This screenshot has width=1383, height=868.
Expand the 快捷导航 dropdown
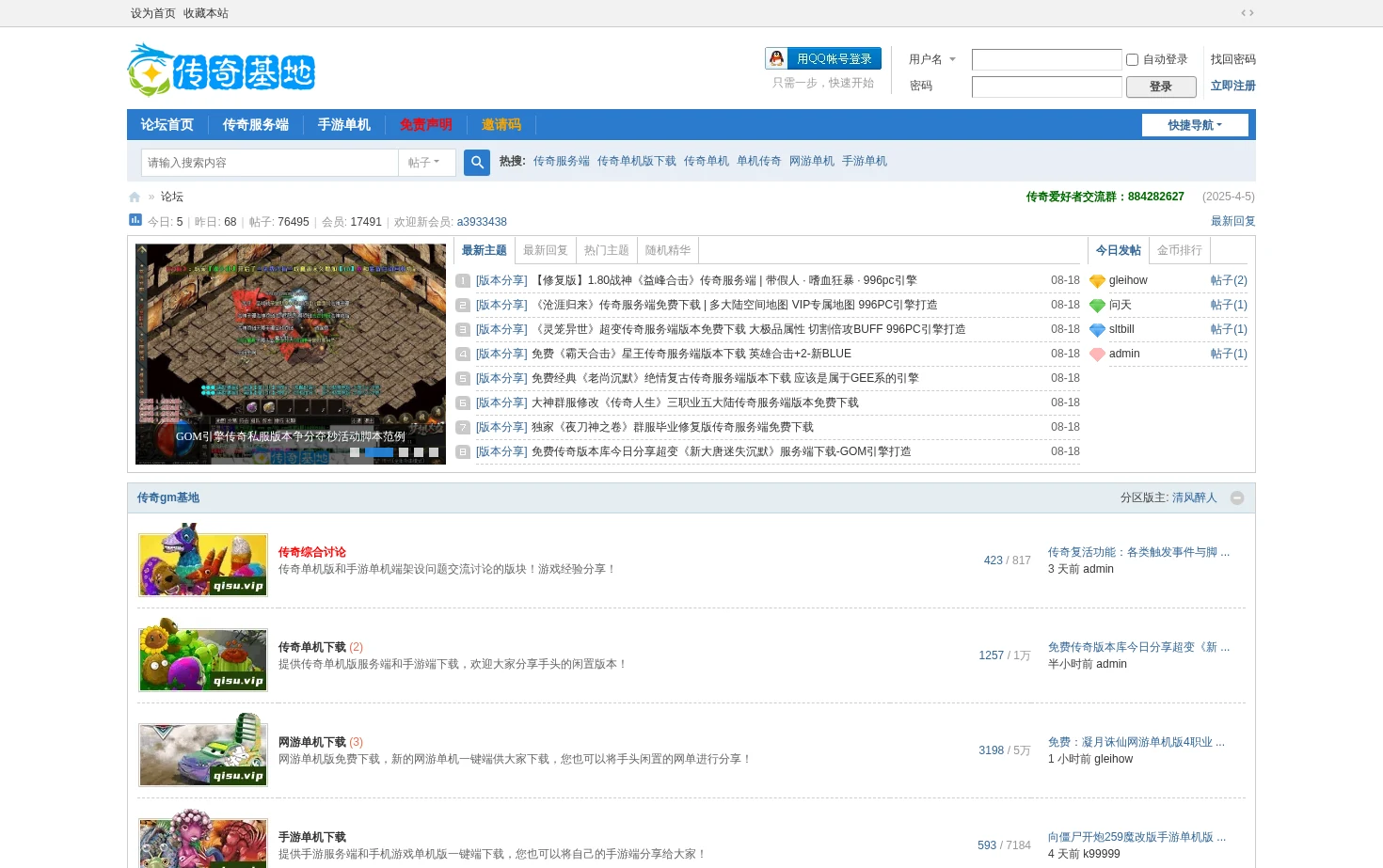click(1195, 125)
